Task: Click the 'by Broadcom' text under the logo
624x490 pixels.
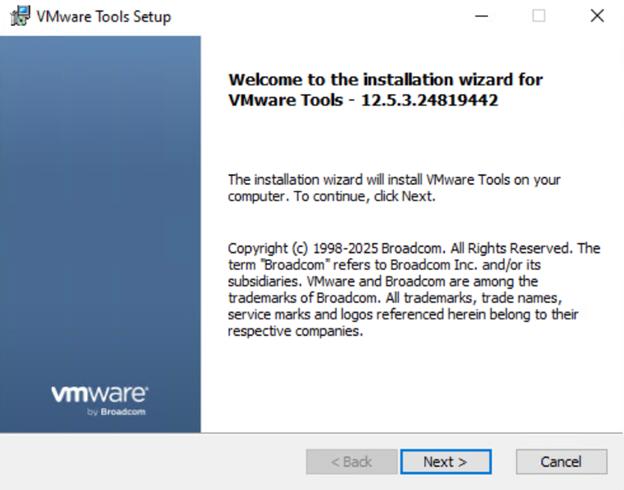Action: click(118, 413)
